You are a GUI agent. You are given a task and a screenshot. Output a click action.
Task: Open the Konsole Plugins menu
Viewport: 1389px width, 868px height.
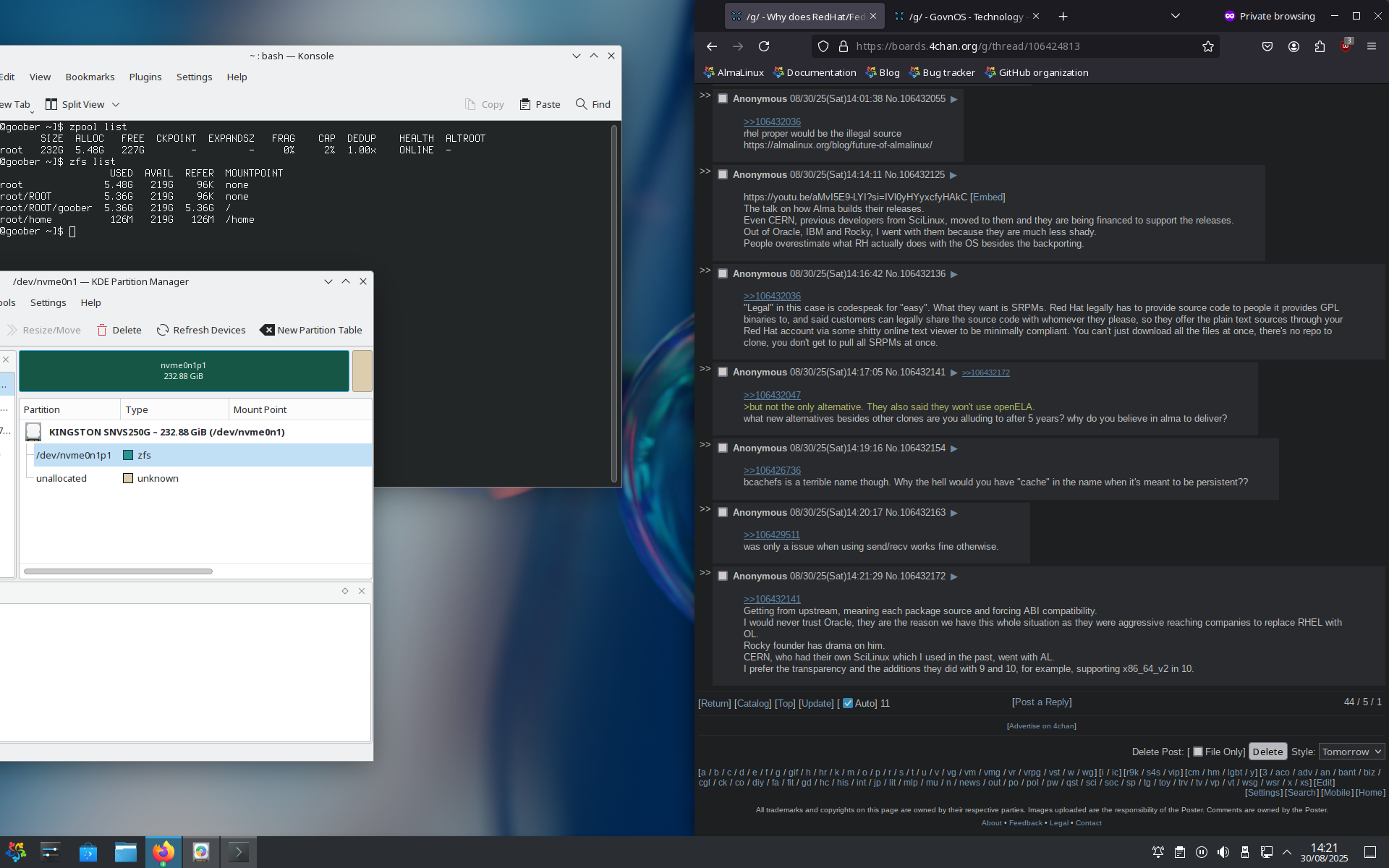(145, 77)
